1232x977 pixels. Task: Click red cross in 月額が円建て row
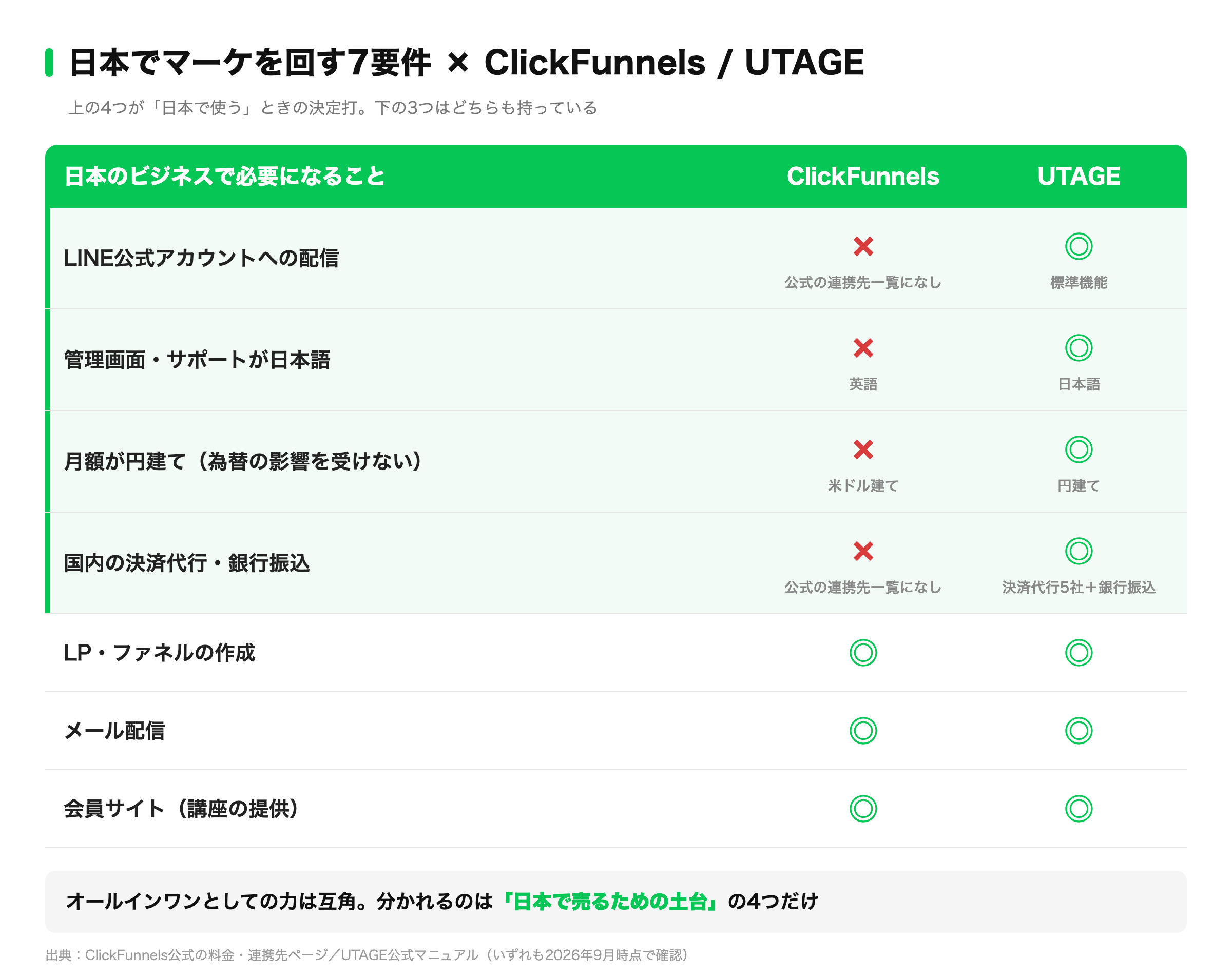tap(863, 449)
